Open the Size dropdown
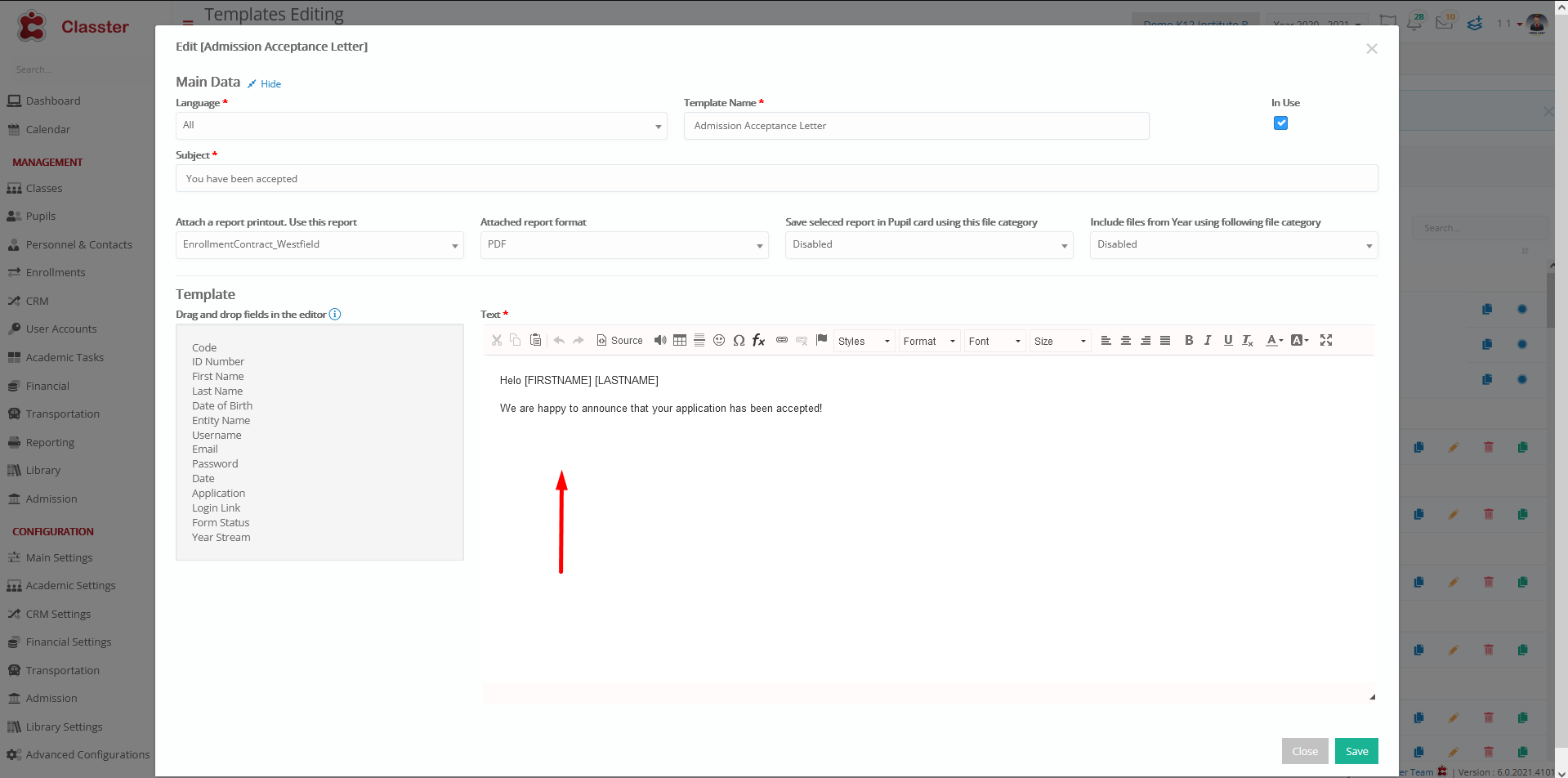The height and width of the screenshot is (778, 1568). click(x=1060, y=342)
